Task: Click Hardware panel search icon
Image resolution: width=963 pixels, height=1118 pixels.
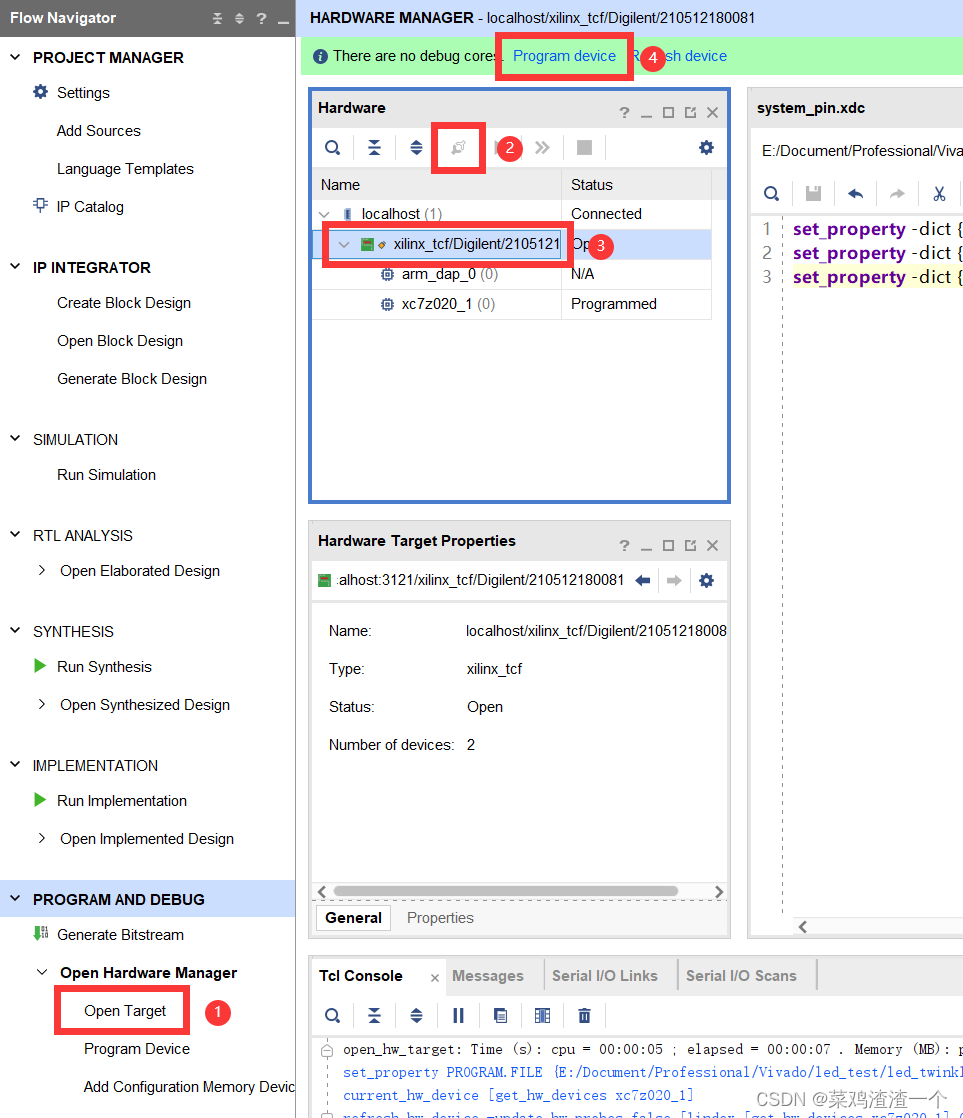Action: pyautogui.click(x=332, y=148)
